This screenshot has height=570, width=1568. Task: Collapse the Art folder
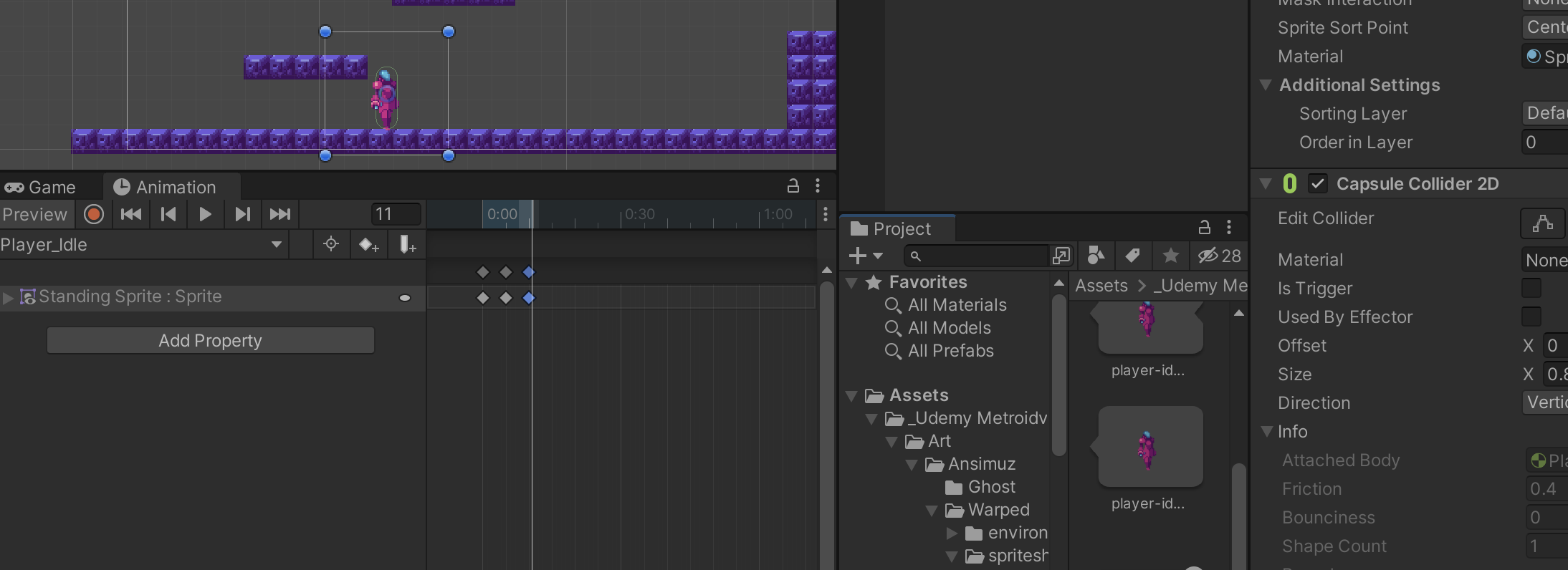pyautogui.click(x=892, y=442)
